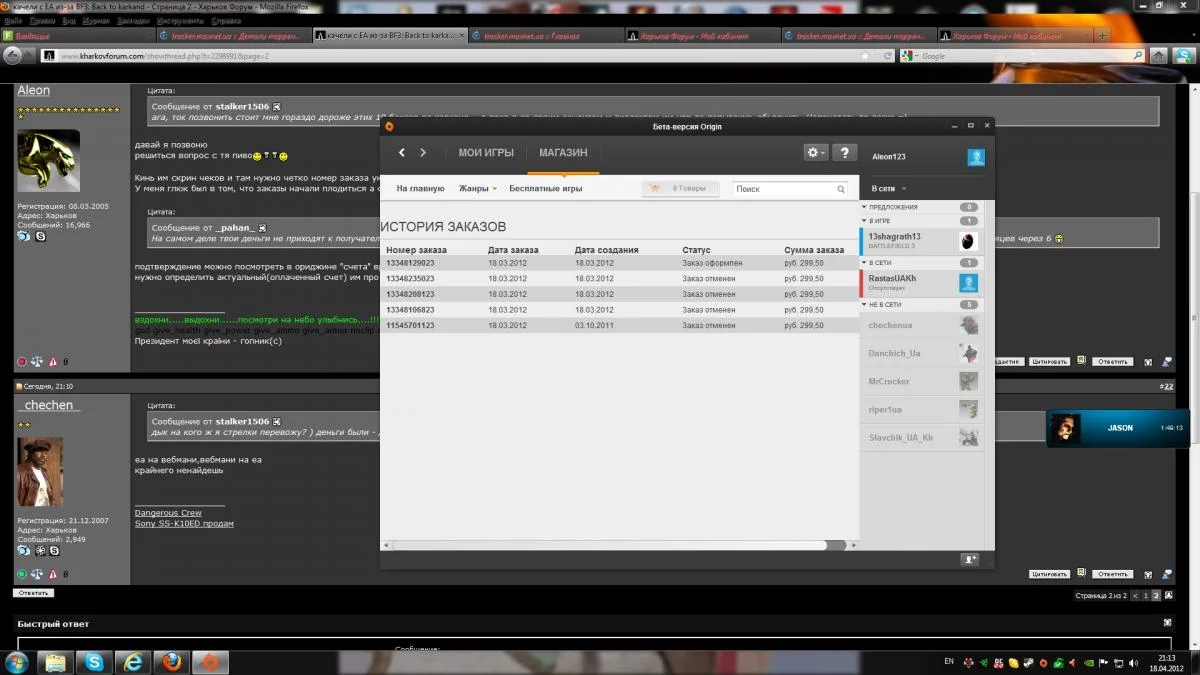This screenshot has height=675, width=1200.
Task: Open the Windows Start menu
Action: pyautogui.click(x=17, y=662)
